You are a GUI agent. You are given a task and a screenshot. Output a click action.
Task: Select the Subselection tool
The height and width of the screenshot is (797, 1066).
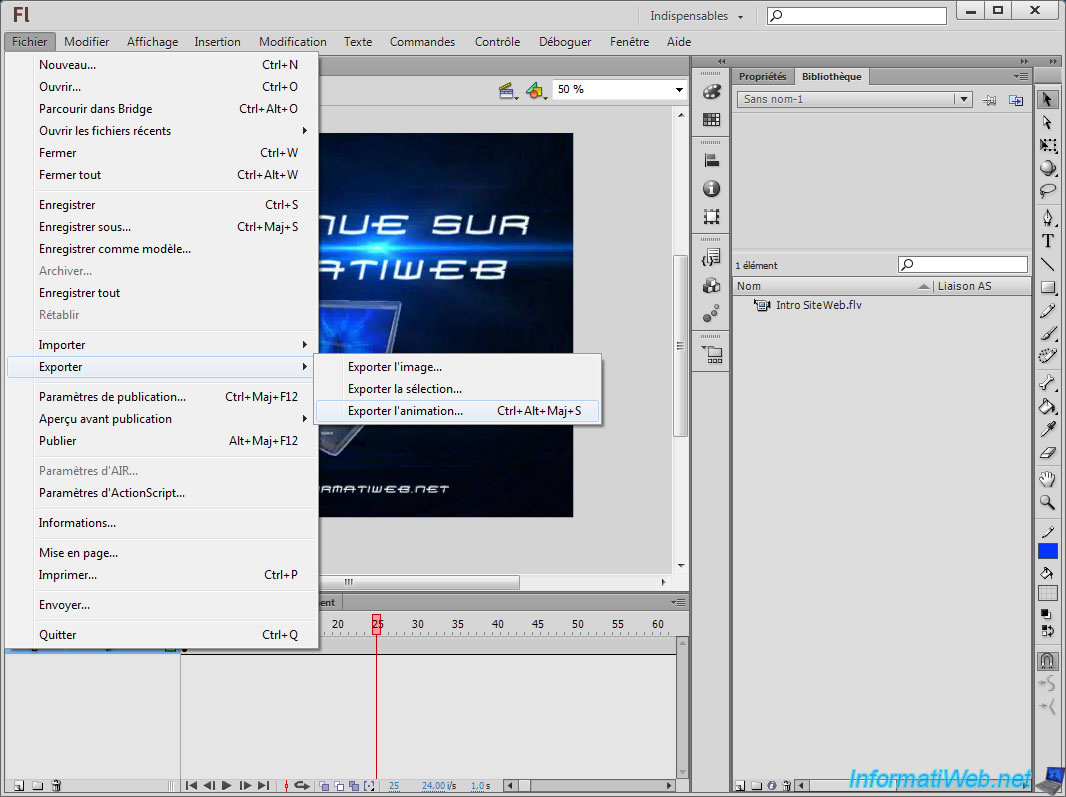[x=1047, y=122]
